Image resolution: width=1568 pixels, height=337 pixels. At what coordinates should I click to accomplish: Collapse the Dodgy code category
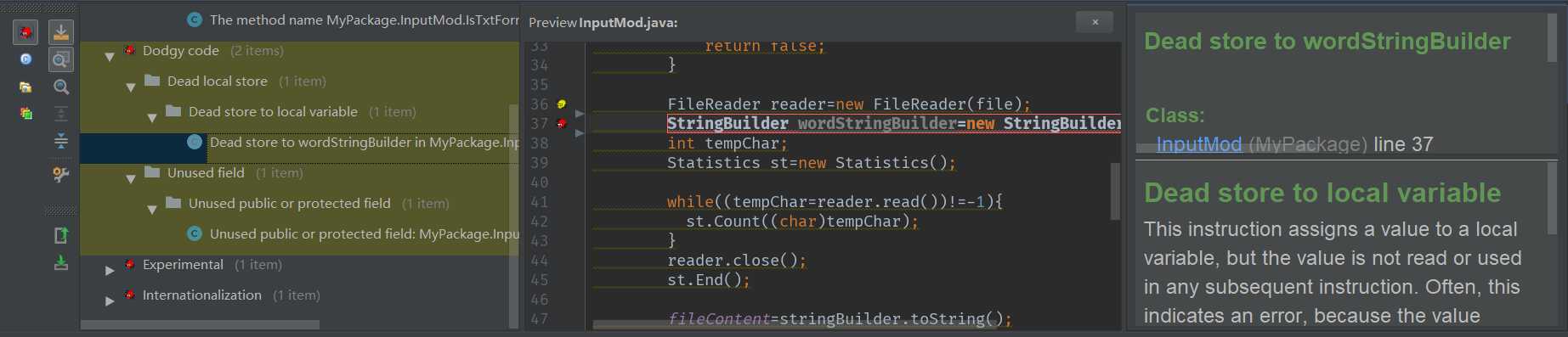(x=110, y=57)
